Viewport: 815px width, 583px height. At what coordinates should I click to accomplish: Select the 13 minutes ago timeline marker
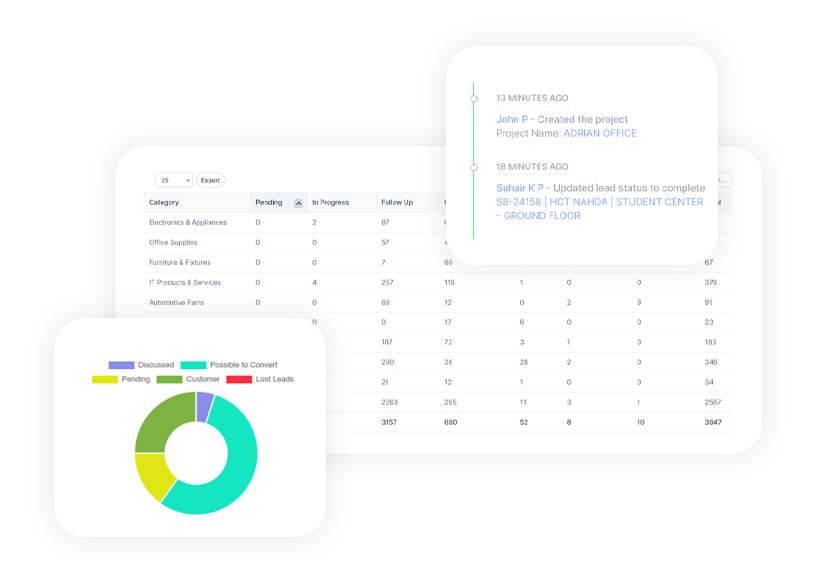[474, 98]
